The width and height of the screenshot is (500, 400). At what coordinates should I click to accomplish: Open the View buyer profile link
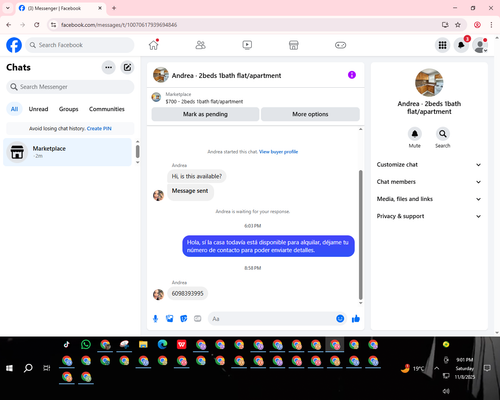278,152
